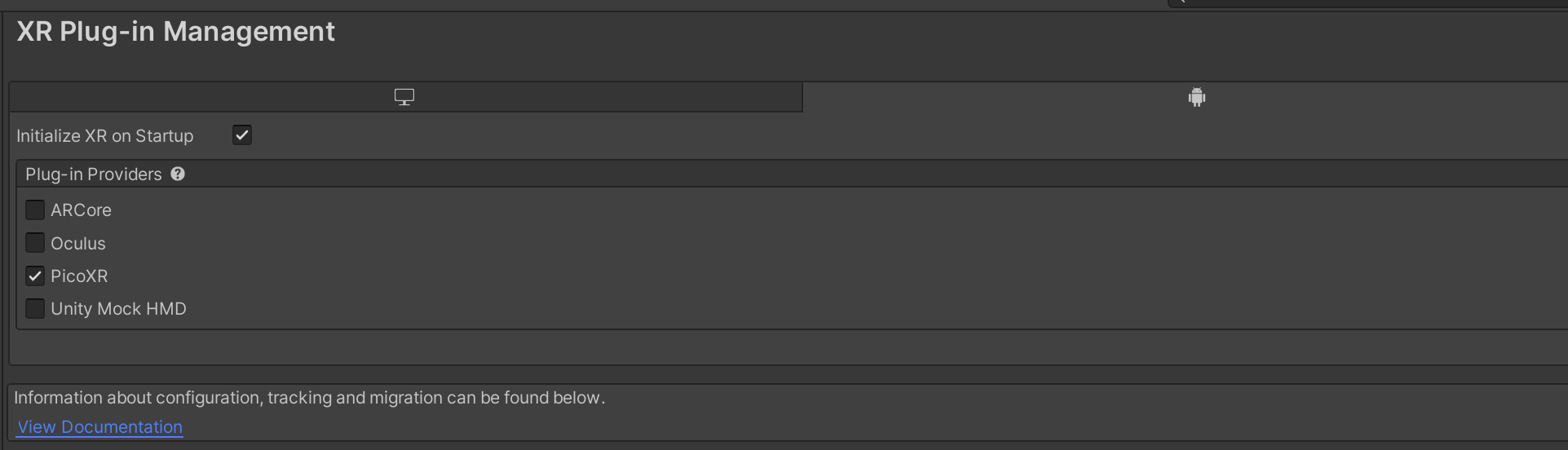Switch to the desktop standalone platform tab
This screenshot has width=1568, height=450.
click(x=404, y=97)
